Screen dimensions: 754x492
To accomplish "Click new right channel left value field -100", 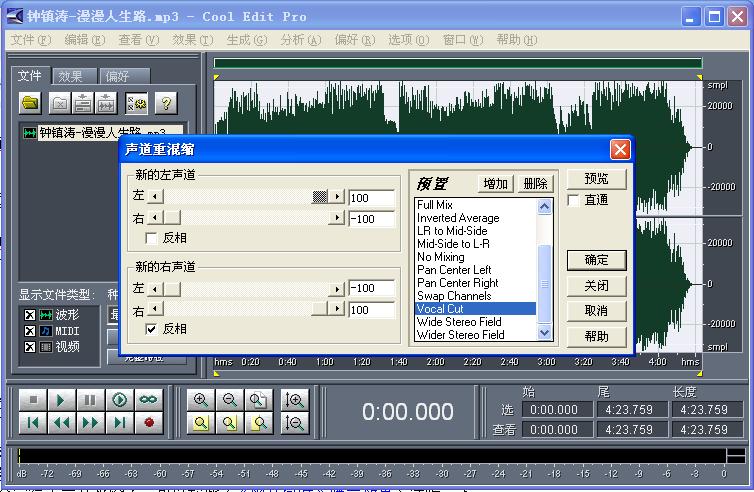I will (372, 289).
